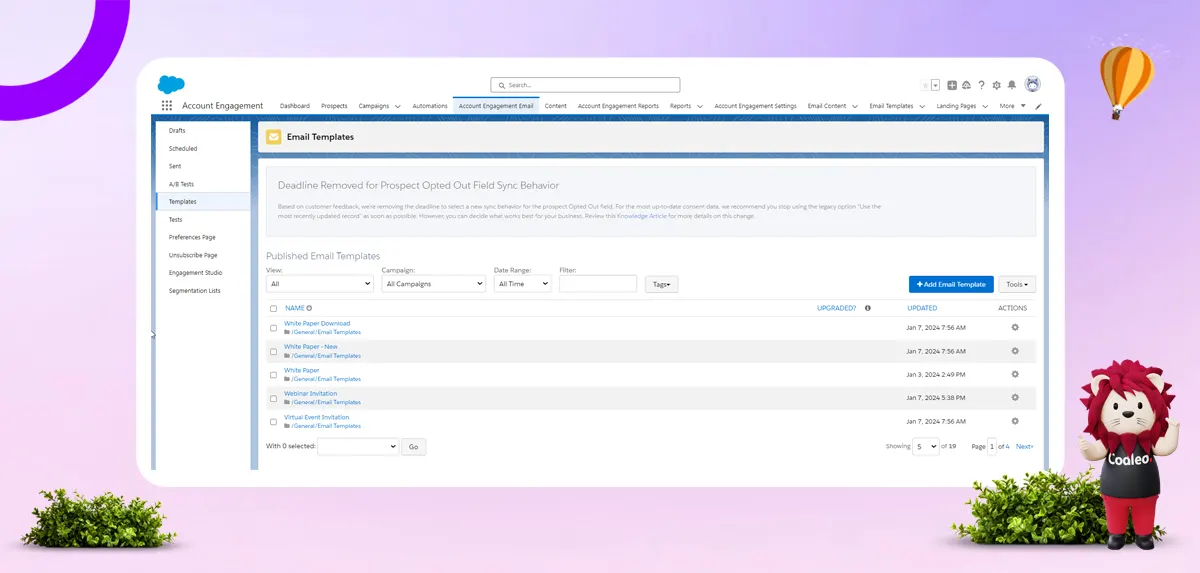Open actions gear for White Paper Download
This screenshot has width=1200, height=573.
1015,327
